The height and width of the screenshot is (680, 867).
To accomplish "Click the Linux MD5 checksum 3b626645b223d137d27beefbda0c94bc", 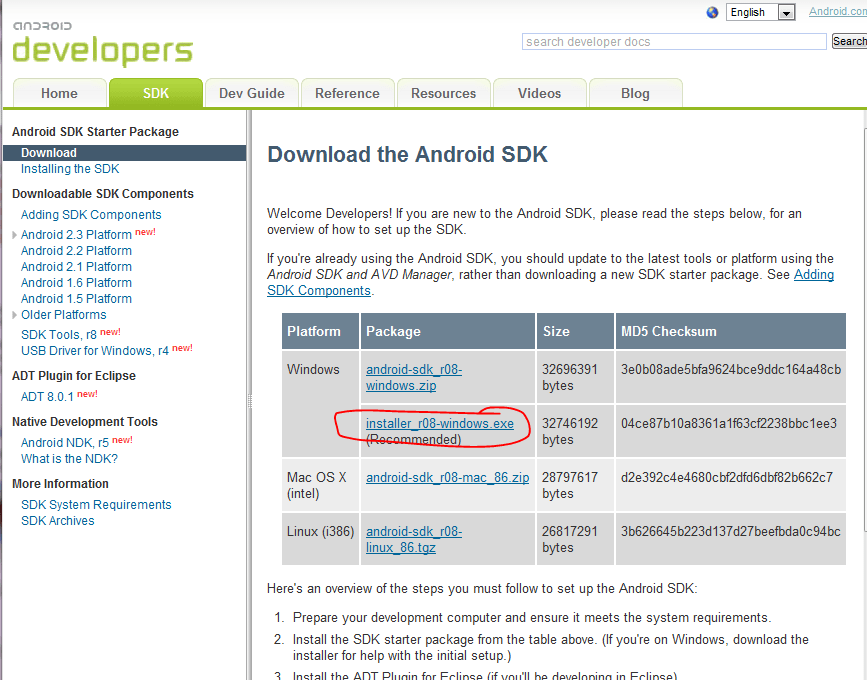I will [x=730, y=531].
